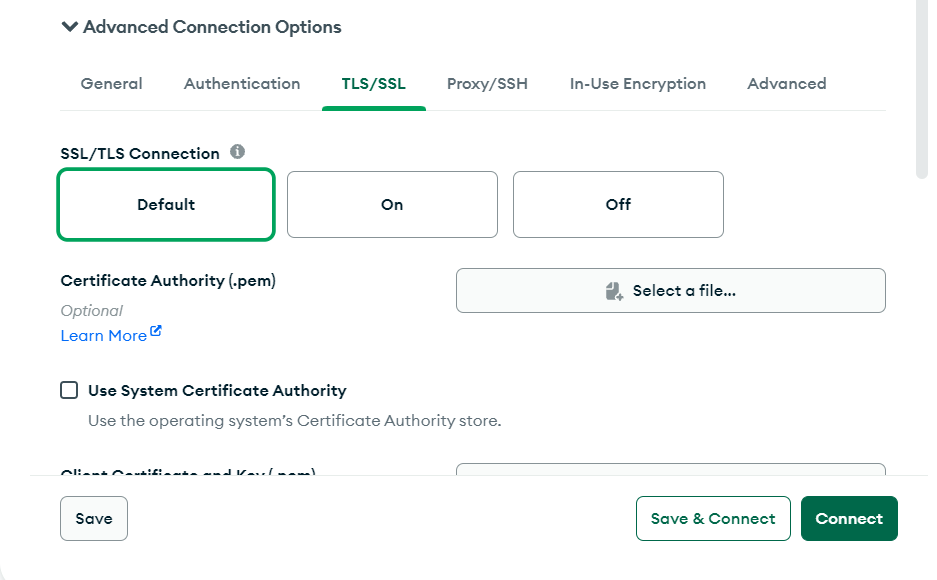Click the external link icon beside Learn More
The image size is (937, 580).
tap(156, 333)
